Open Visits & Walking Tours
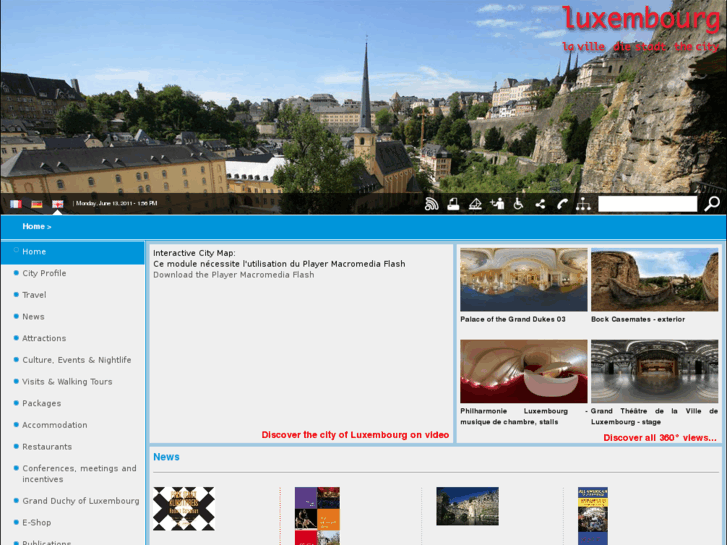 (x=67, y=382)
